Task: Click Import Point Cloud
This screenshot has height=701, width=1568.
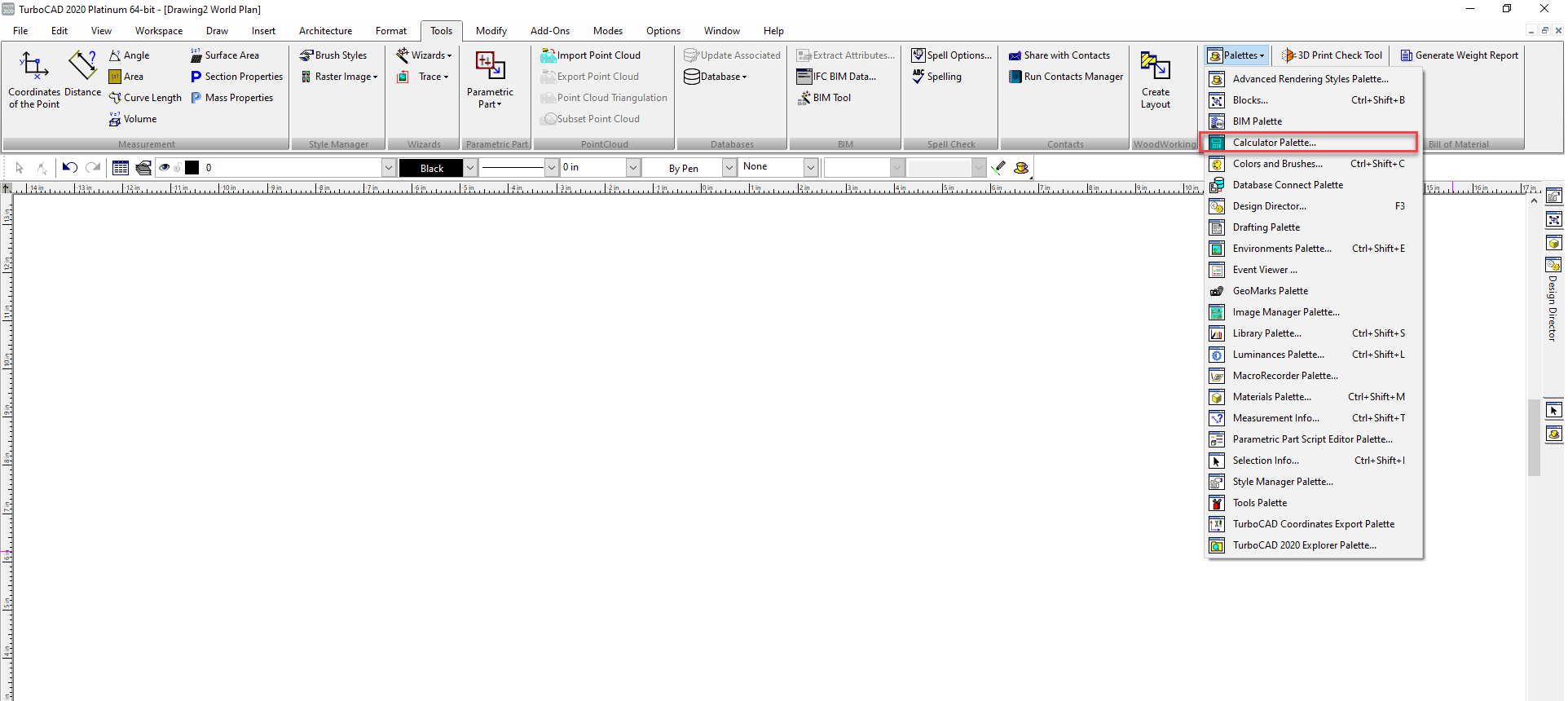Action: pyautogui.click(x=591, y=55)
